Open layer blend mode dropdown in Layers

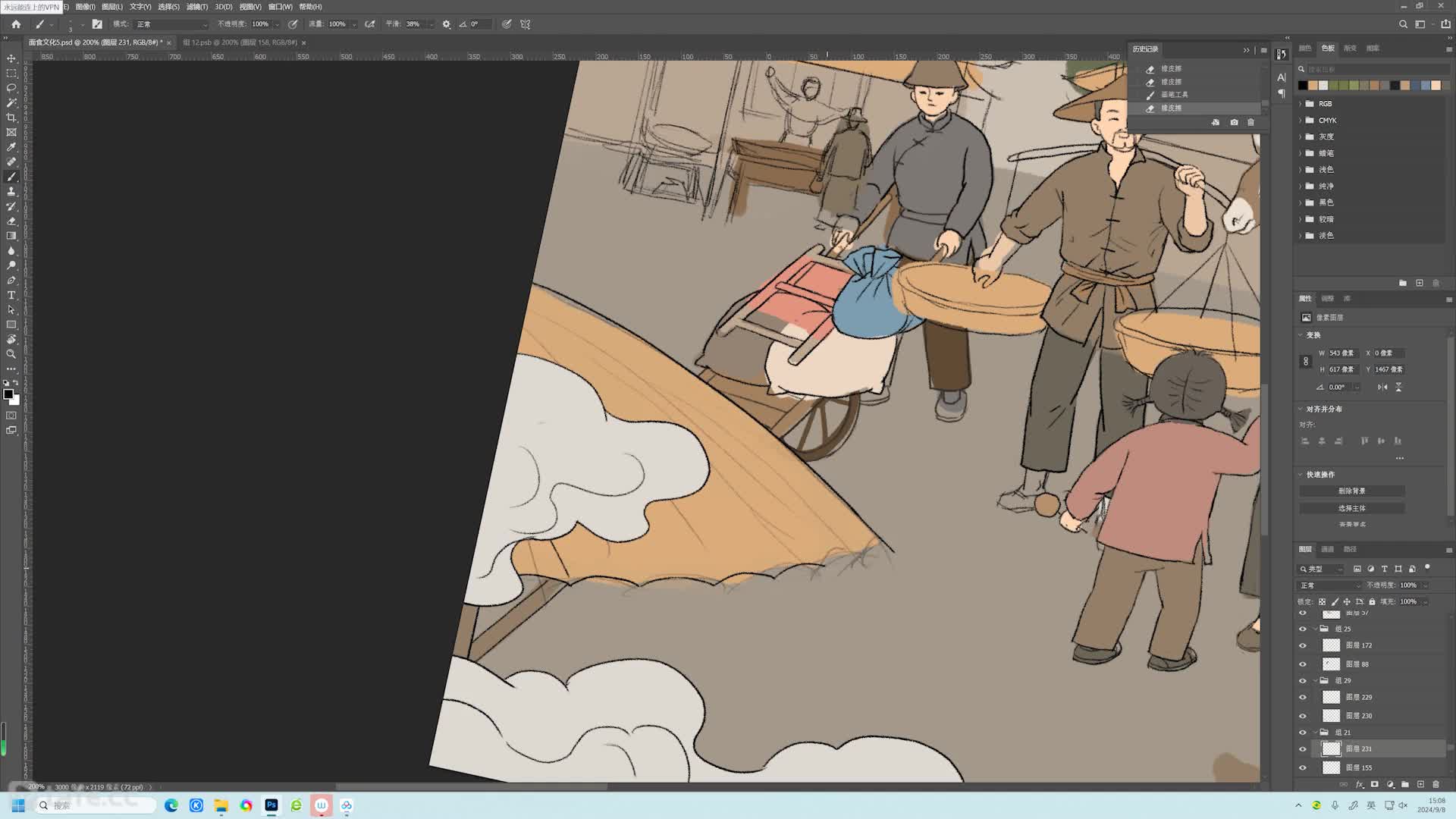(1330, 585)
